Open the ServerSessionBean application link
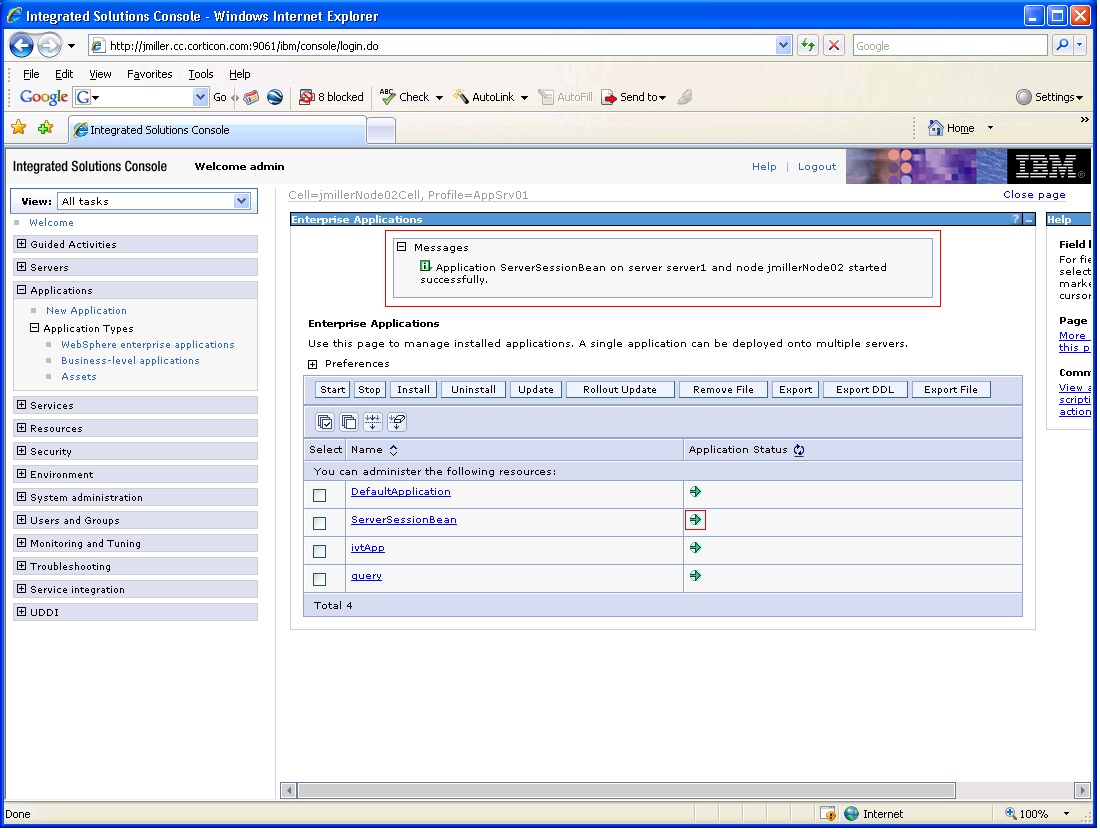The height and width of the screenshot is (832, 1100). 403,520
